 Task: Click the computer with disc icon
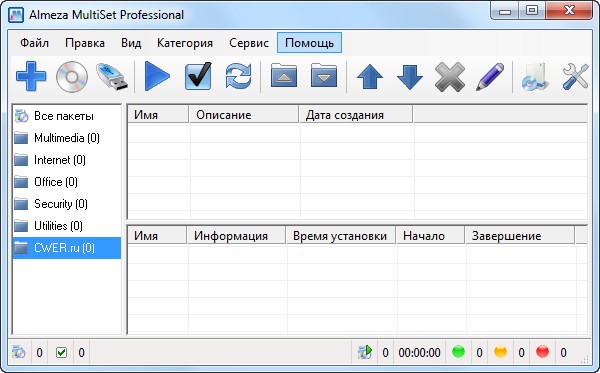pyautogui.click(x=535, y=77)
